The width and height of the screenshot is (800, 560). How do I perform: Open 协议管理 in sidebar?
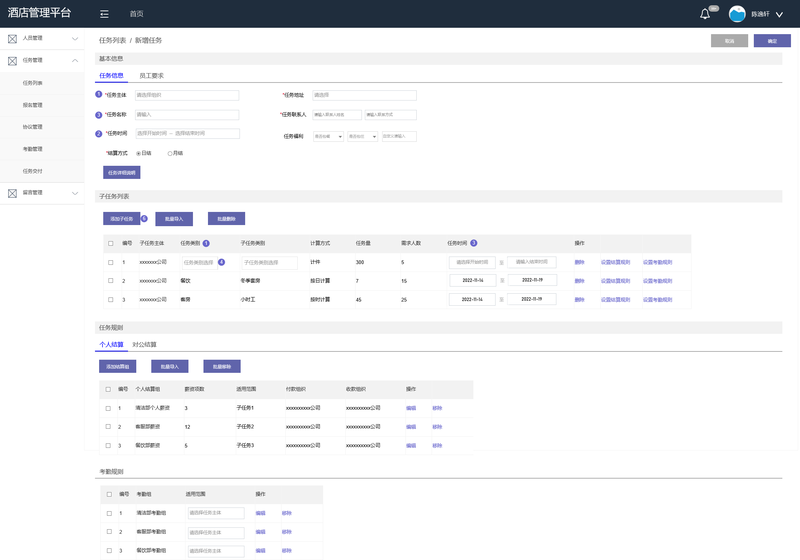click(32, 127)
